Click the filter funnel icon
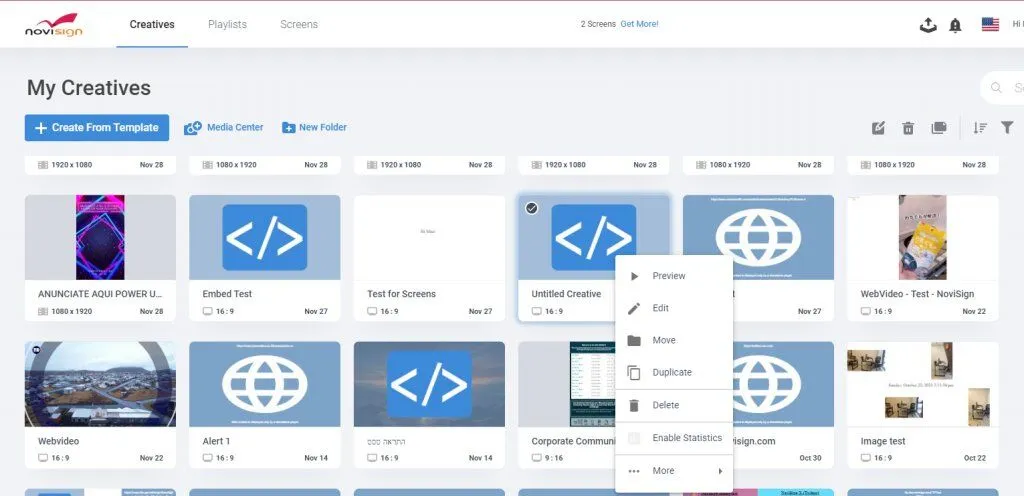 (x=1008, y=128)
